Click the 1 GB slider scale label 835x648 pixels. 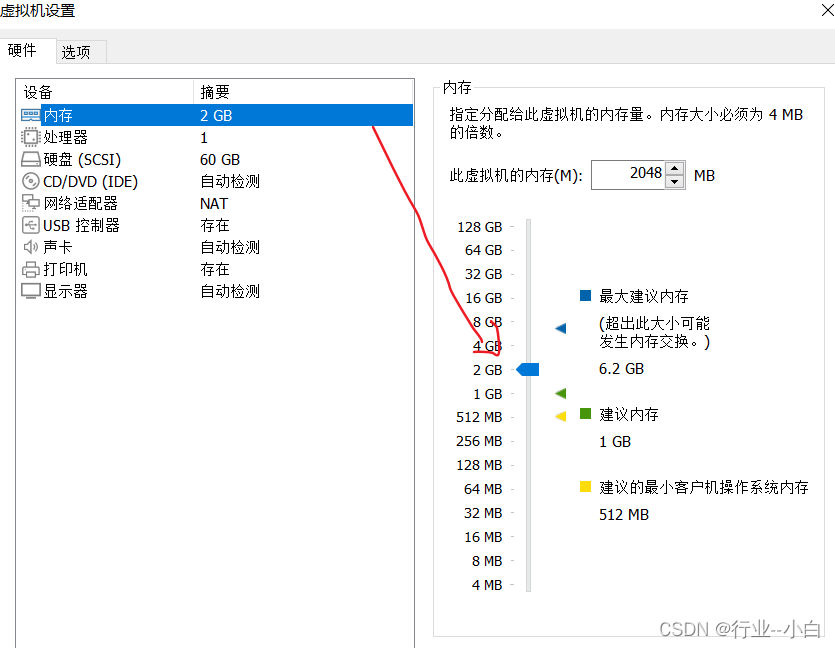point(487,394)
